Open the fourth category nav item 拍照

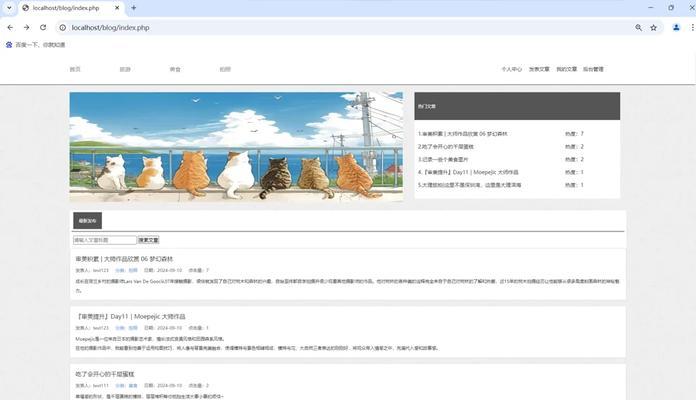click(x=225, y=69)
